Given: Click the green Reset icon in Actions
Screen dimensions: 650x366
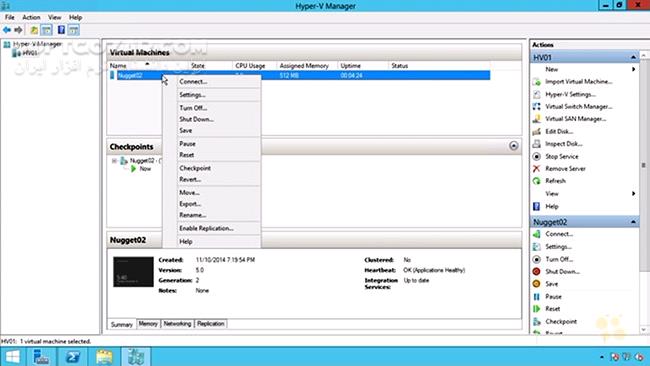Looking at the screenshot, I should (536, 309).
